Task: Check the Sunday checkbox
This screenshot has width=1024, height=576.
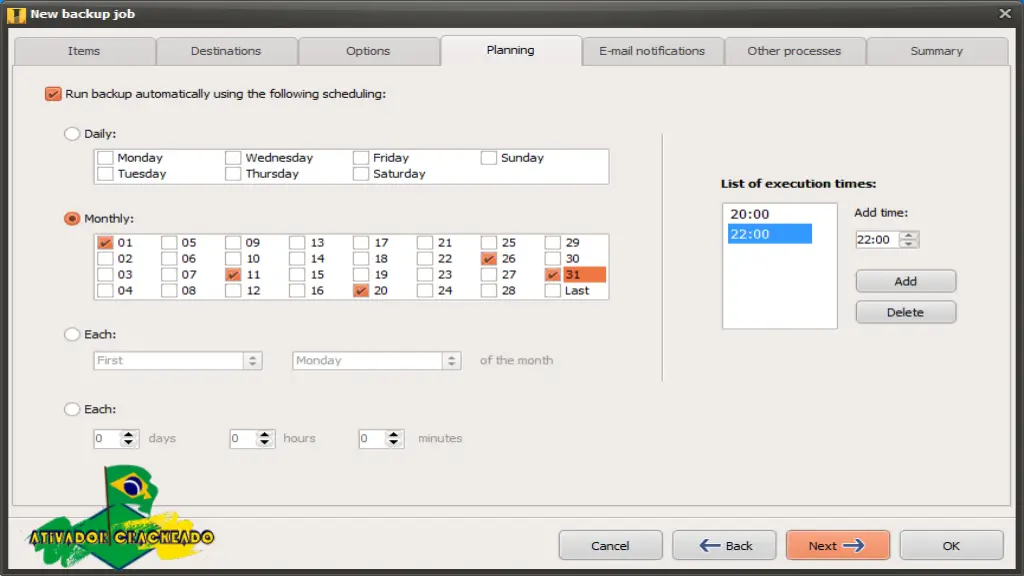Action: click(x=488, y=158)
